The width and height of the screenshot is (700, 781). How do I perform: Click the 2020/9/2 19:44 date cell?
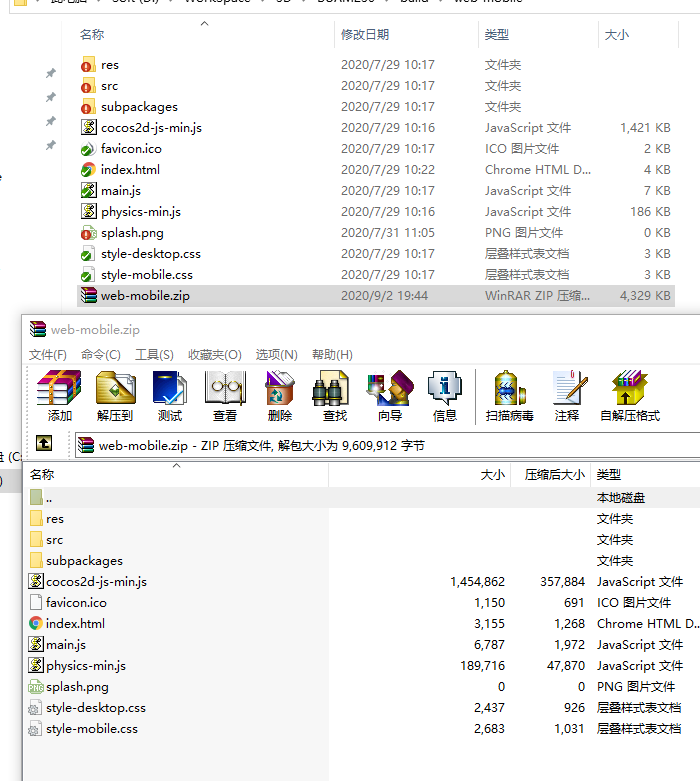click(x=384, y=295)
